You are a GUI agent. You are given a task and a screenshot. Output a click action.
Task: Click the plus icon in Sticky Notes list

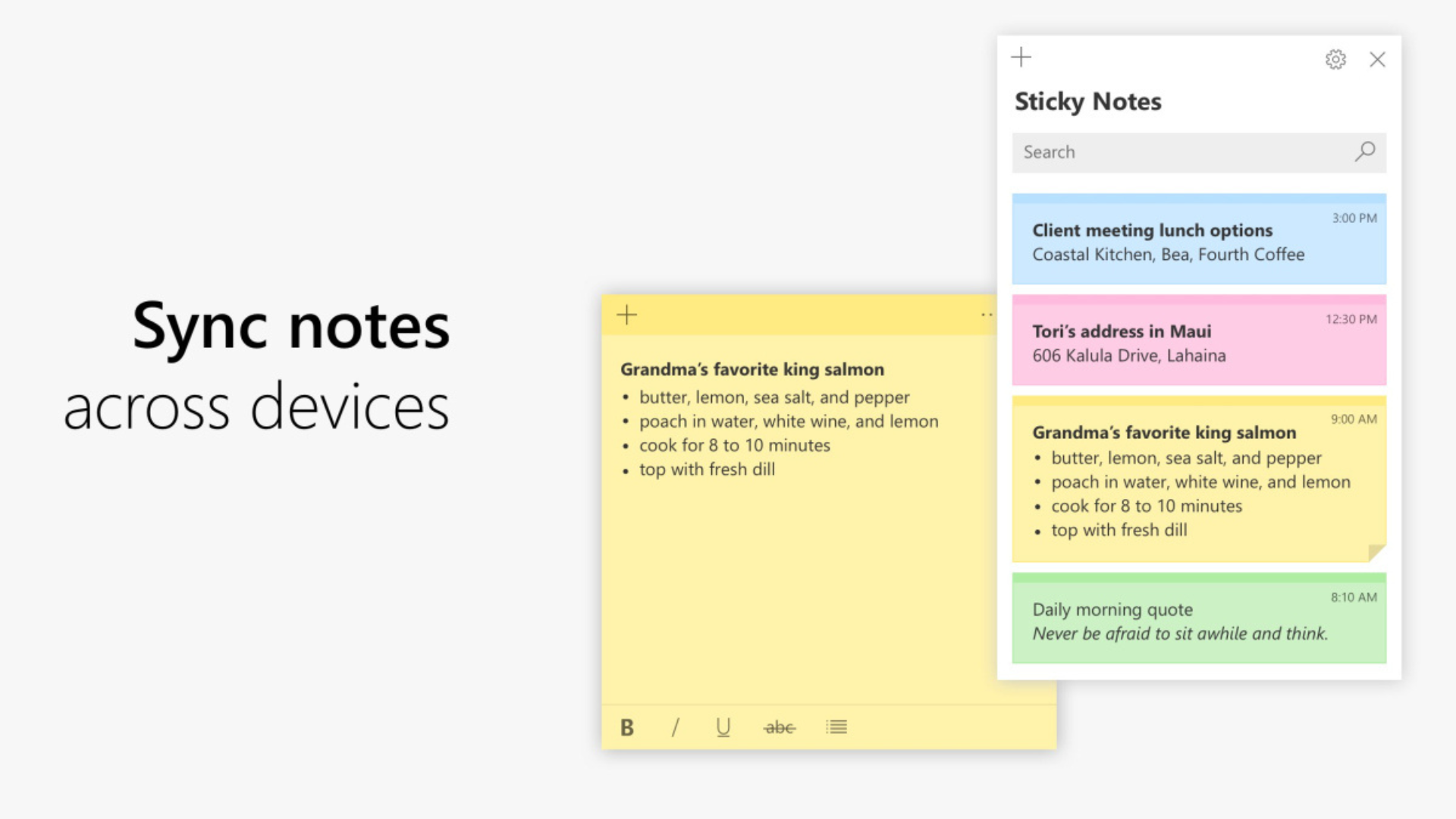[x=1021, y=57]
